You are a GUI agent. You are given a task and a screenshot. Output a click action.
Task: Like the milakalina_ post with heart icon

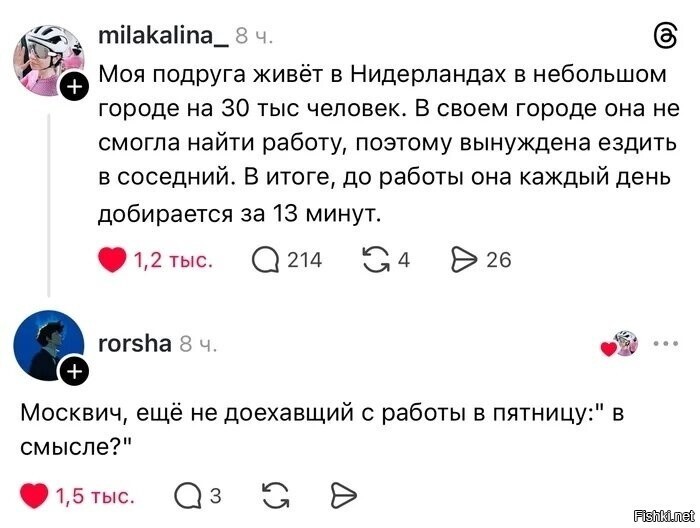[x=113, y=260]
